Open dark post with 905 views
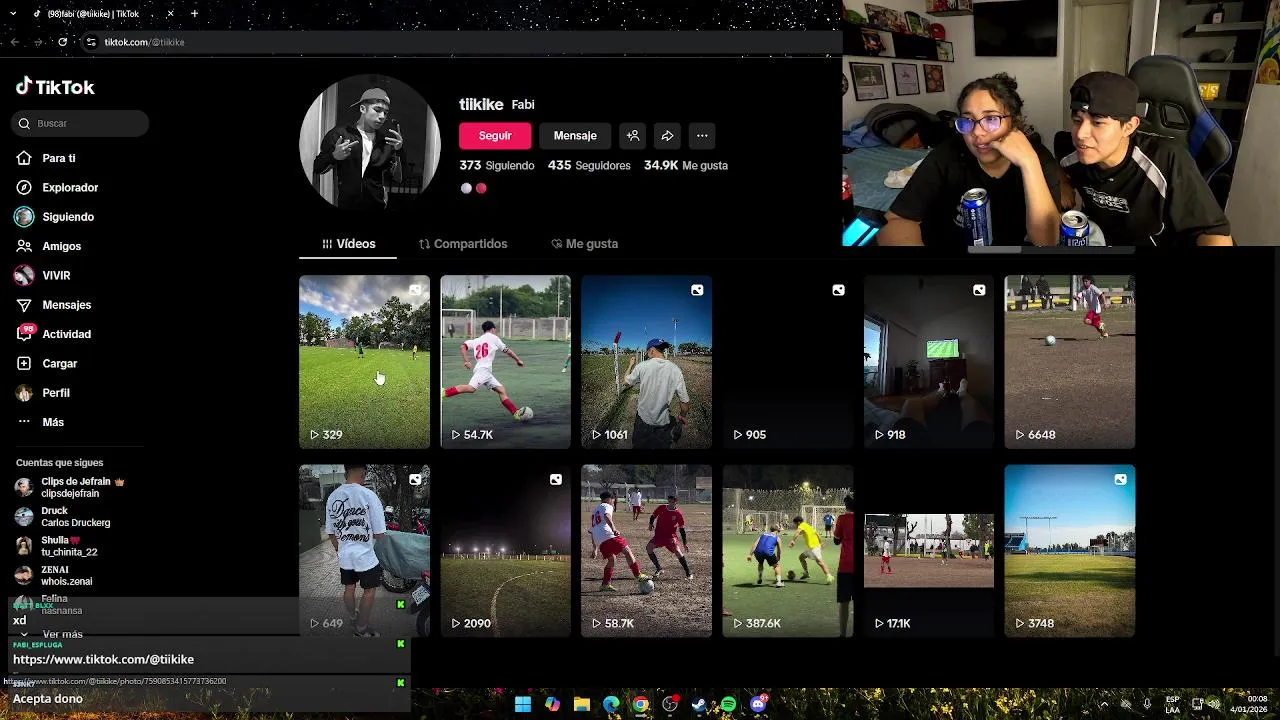 tap(787, 361)
